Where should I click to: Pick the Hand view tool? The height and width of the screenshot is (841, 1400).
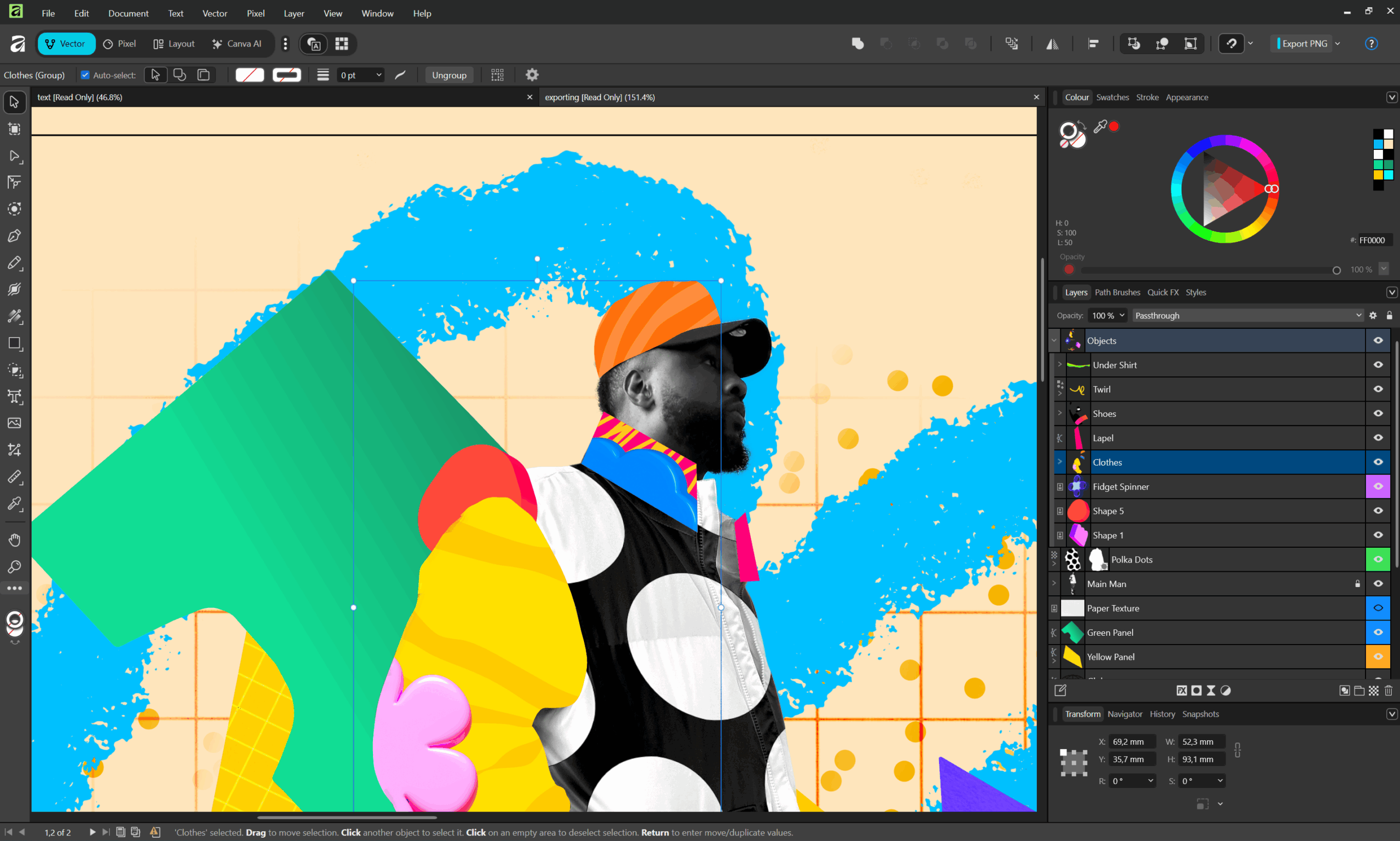point(15,540)
